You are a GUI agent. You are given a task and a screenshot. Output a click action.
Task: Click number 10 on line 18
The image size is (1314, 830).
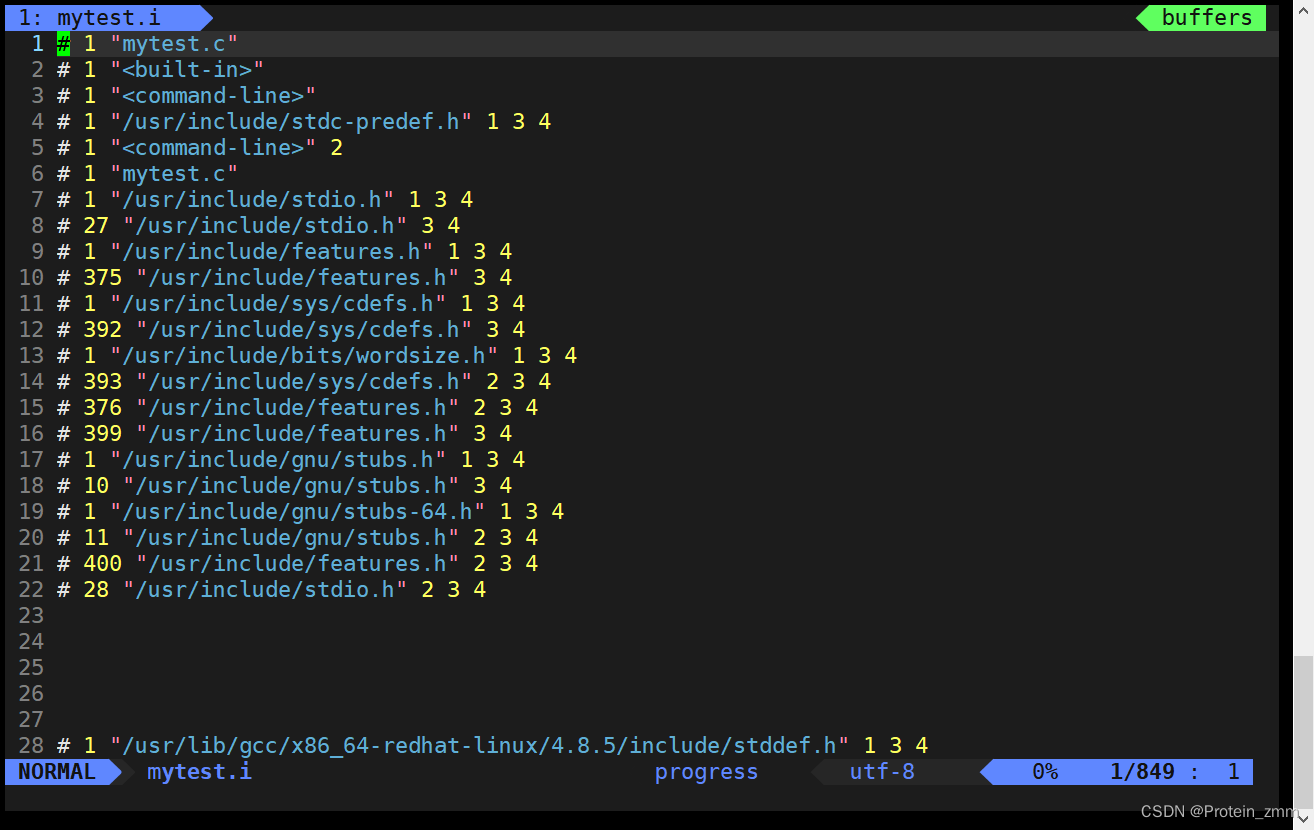pos(96,485)
